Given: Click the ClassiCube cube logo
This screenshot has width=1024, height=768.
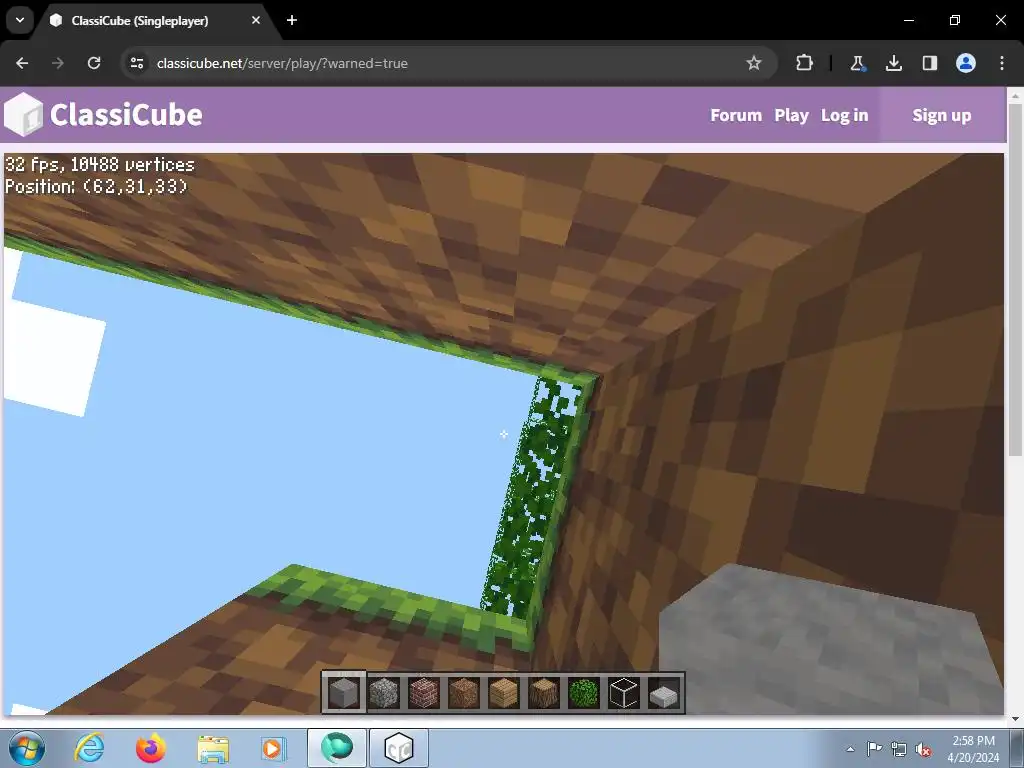Looking at the screenshot, I should [x=24, y=115].
